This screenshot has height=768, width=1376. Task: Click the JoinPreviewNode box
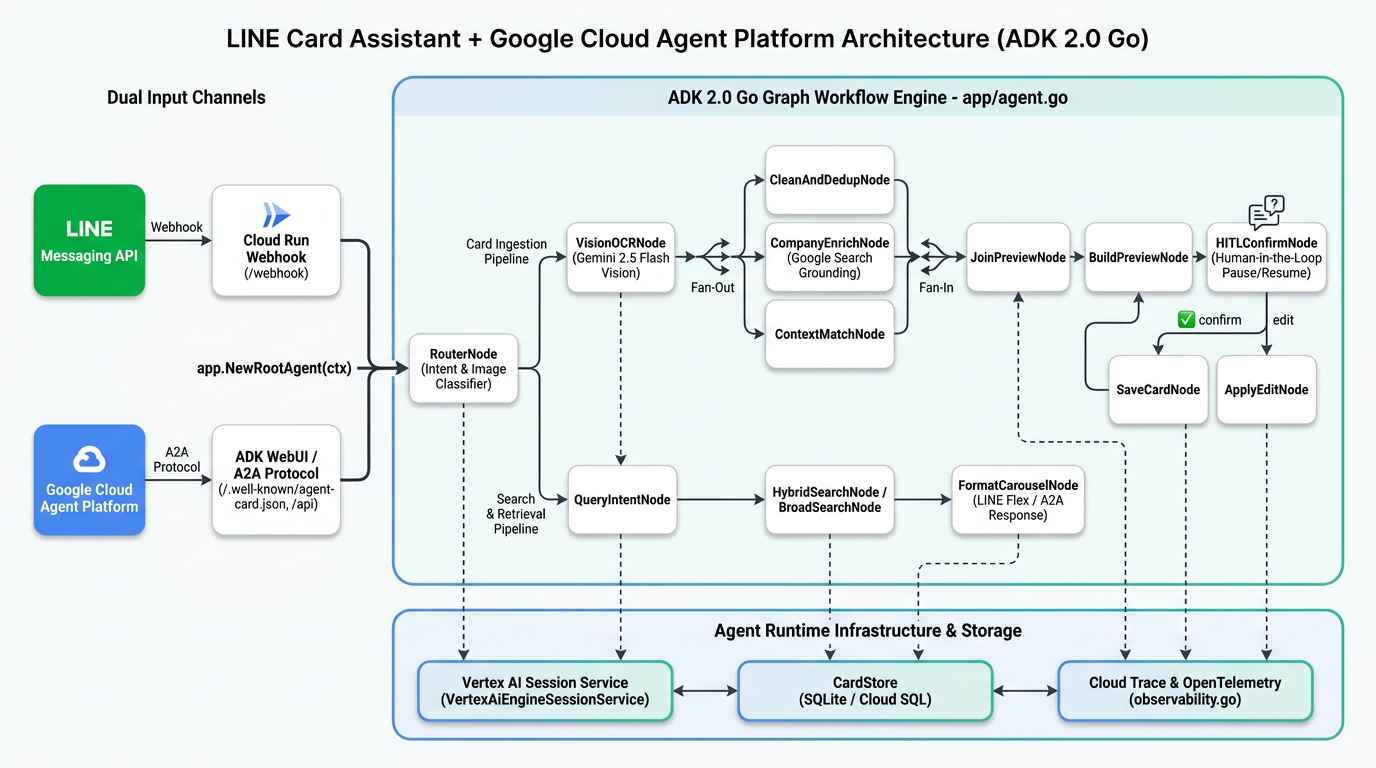tap(1018, 257)
